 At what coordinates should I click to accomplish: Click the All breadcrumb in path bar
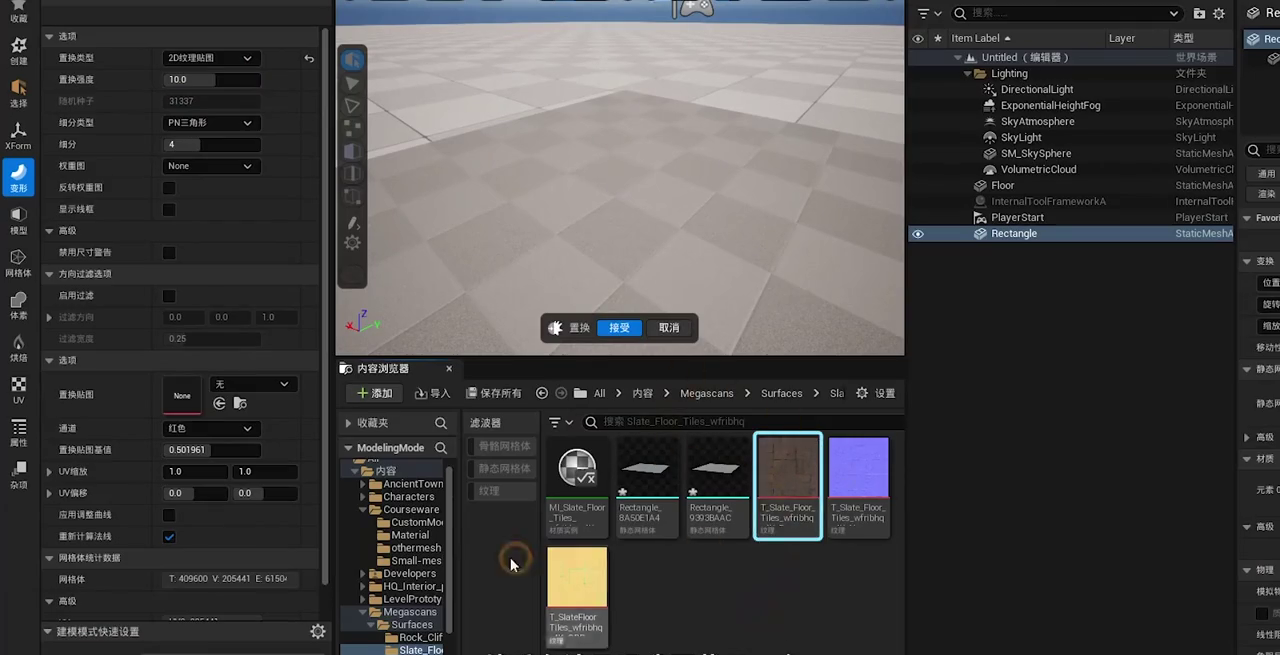click(x=599, y=393)
